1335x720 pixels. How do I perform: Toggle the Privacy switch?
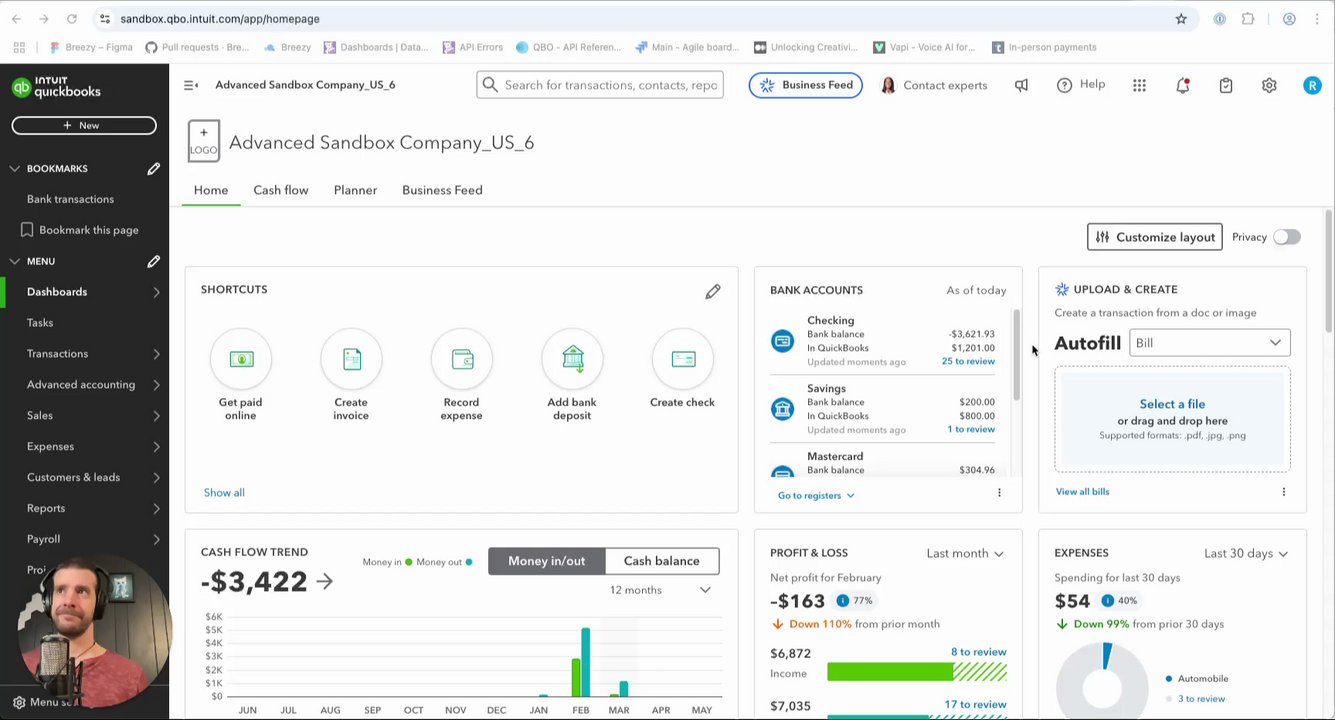(x=1287, y=237)
